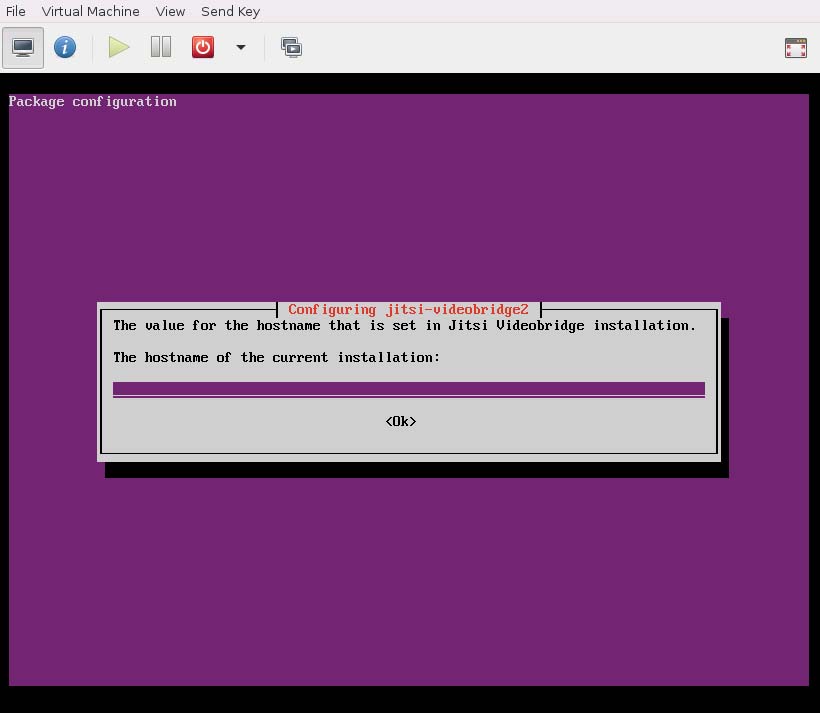
Task: Open virtual hardware details info icon
Action: point(65,47)
